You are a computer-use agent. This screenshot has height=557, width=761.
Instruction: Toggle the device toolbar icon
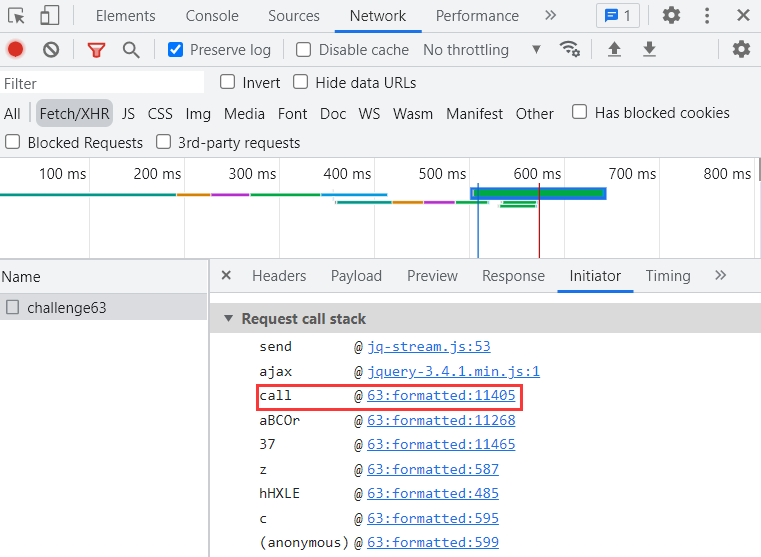coord(49,15)
